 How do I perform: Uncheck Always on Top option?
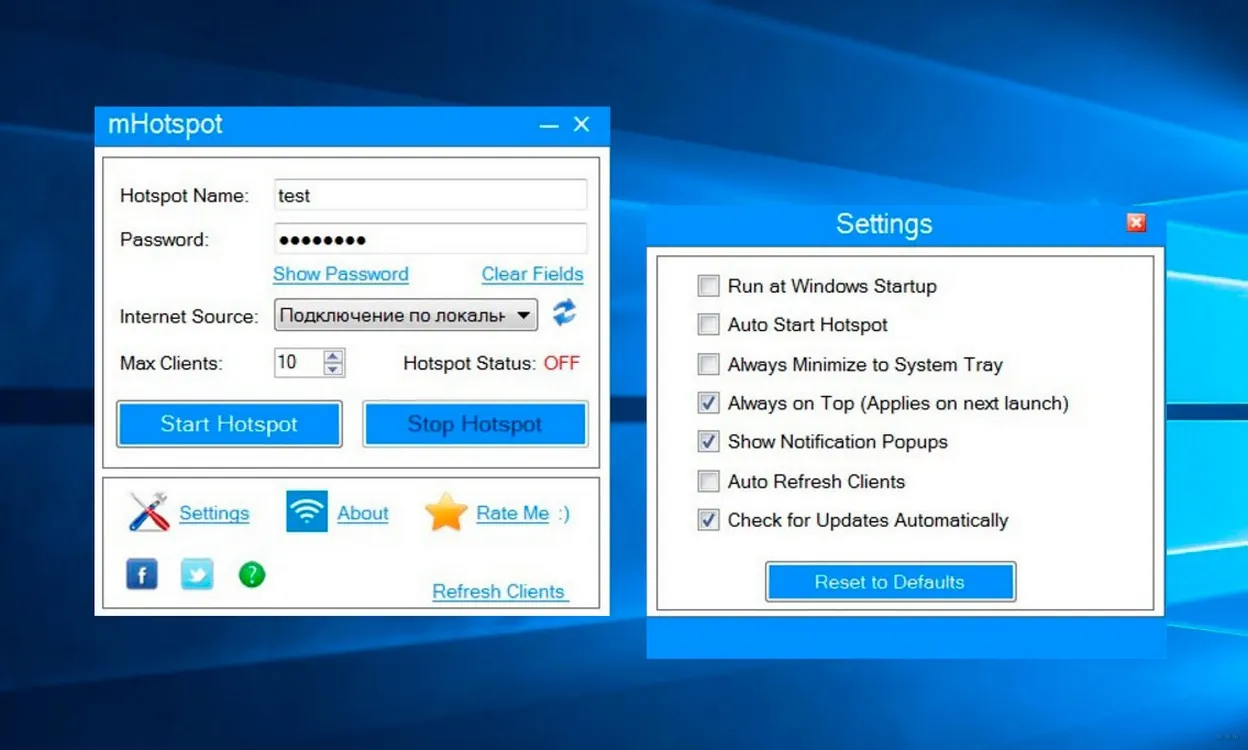tap(709, 403)
